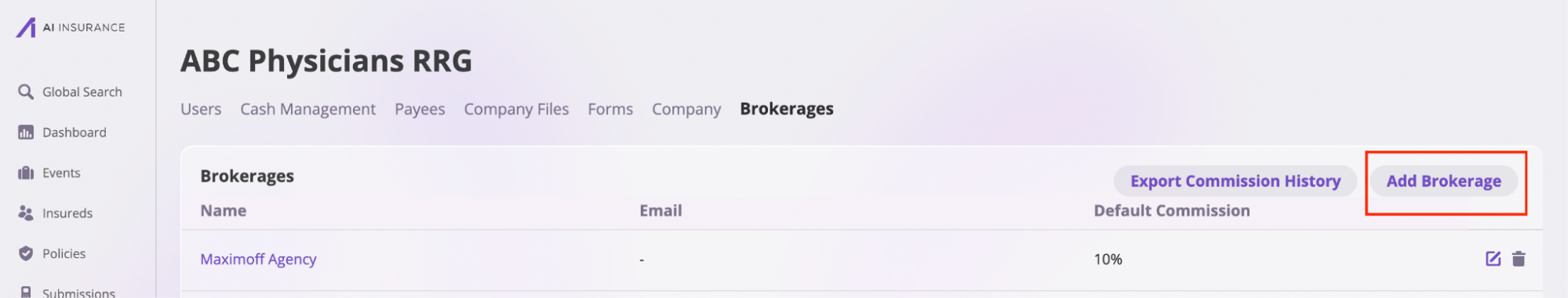Select the Brokerages tab
Viewport: 1568px width, 298px height.
pyautogui.click(x=787, y=109)
